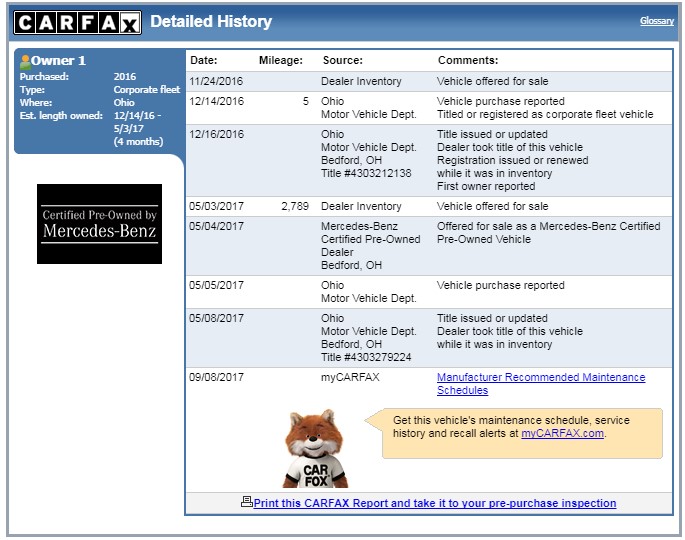The image size is (685, 540).
Task: Select the 05/03/2017 date cell
Action: pos(216,206)
